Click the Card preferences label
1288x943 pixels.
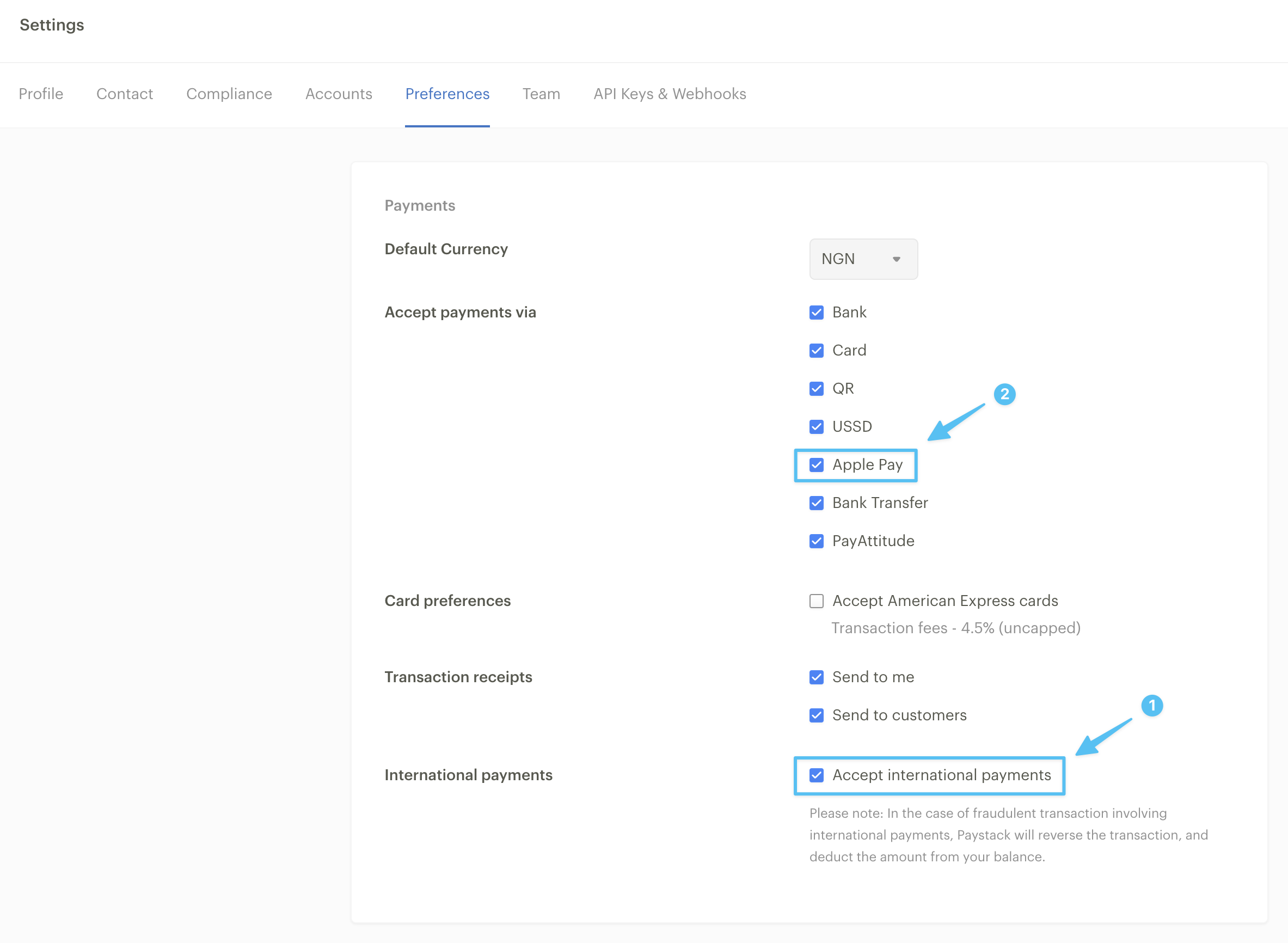[x=447, y=601]
